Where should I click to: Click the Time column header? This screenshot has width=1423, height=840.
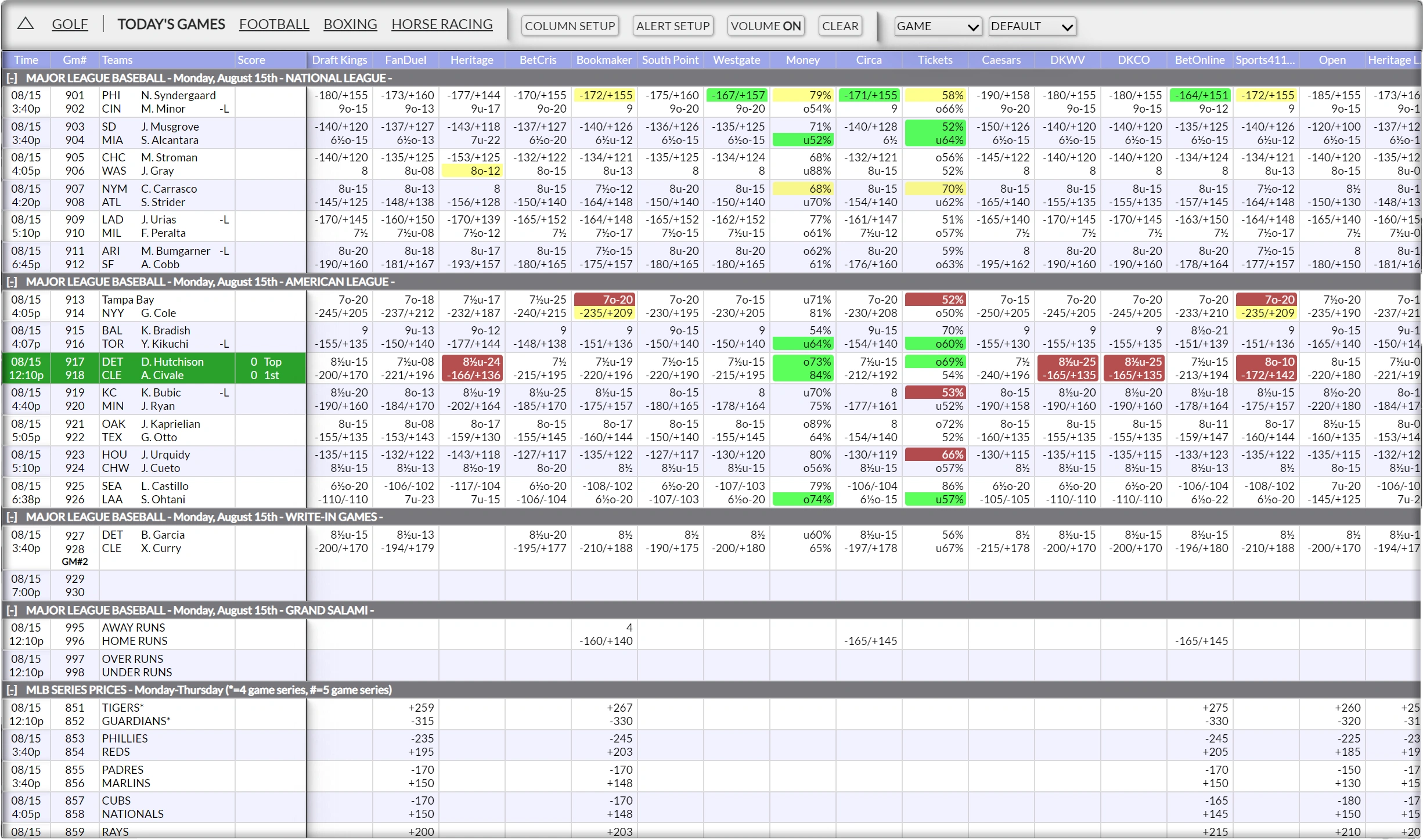[x=26, y=60]
